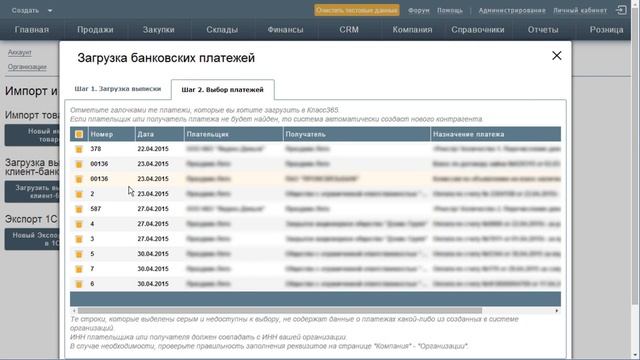Sort table by Дата column header
Image resolution: width=640 pixels, height=360 pixels.
160,134
